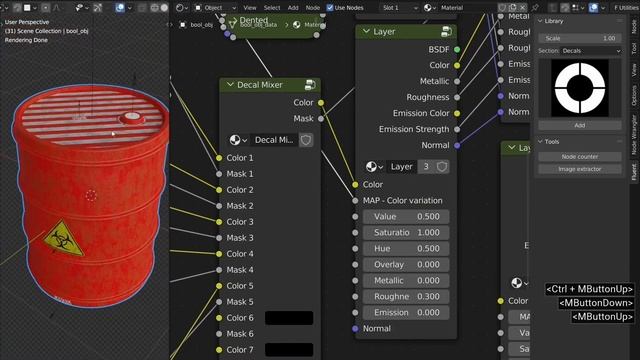Image resolution: width=640 pixels, height=360 pixels.
Task: Open the Select menu in node editor
Action: point(272,7)
